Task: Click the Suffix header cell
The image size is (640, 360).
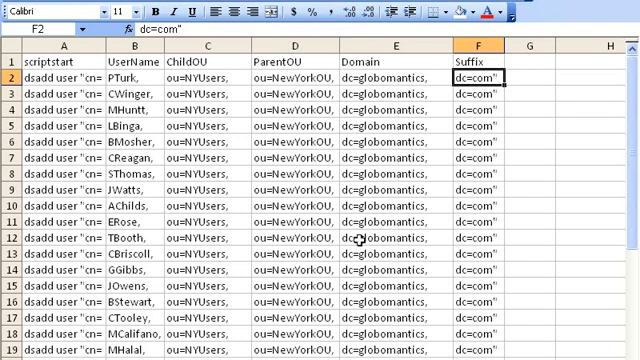Action: tap(478, 62)
